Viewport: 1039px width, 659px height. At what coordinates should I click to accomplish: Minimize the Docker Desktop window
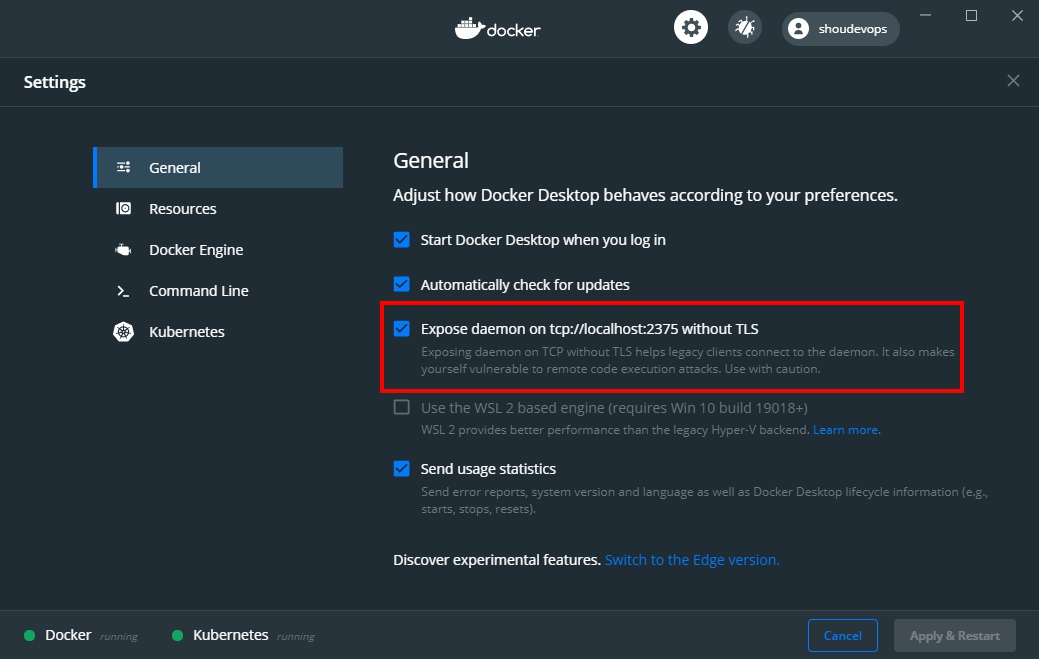pyautogui.click(x=926, y=15)
